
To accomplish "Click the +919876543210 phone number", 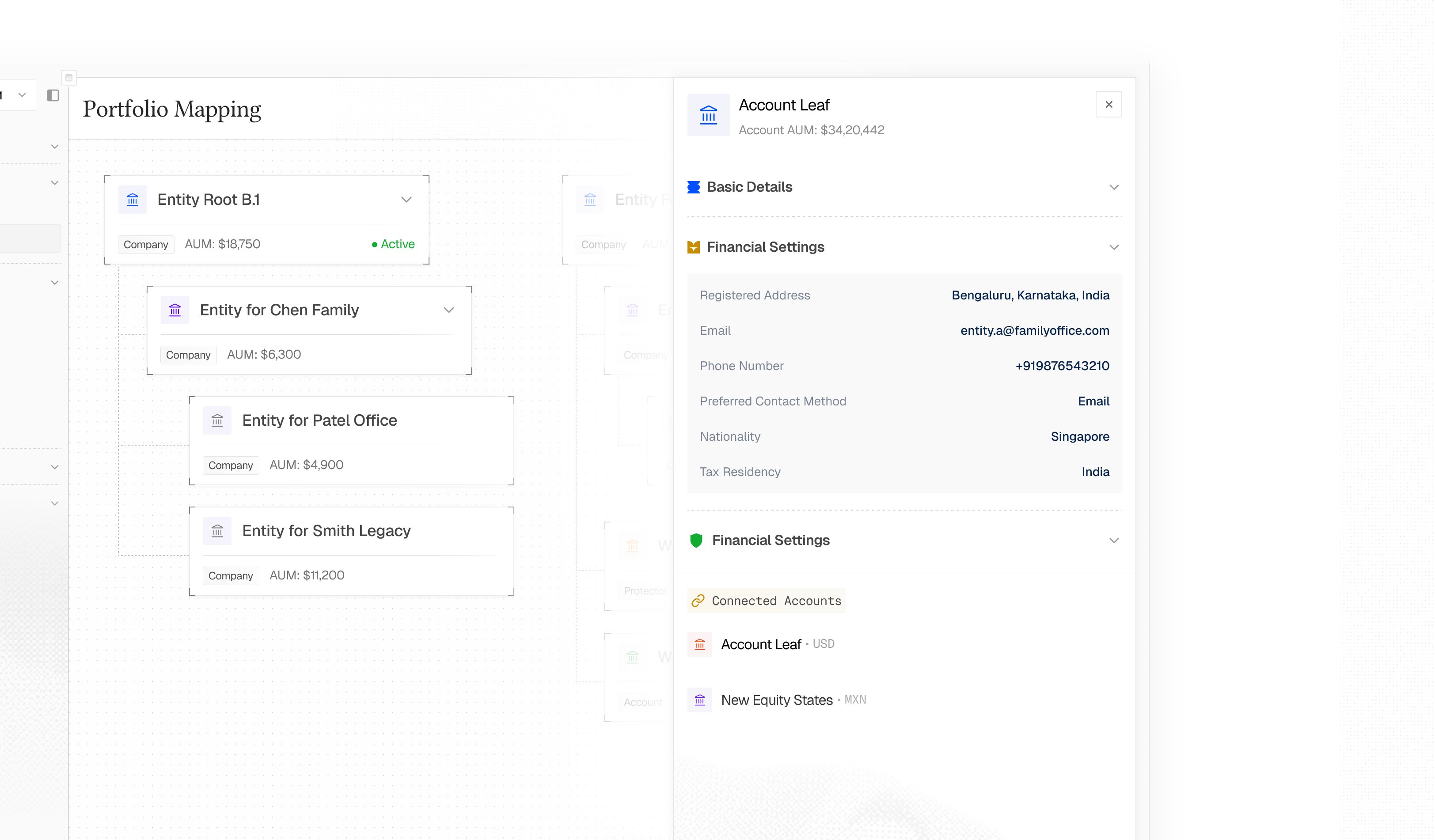I will click(1063, 366).
